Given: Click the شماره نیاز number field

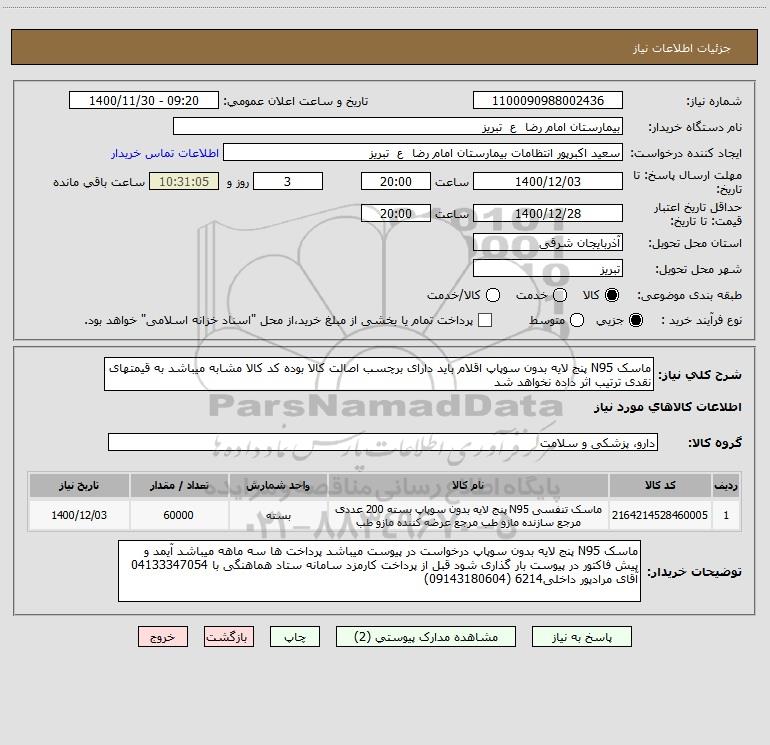Looking at the screenshot, I should tap(548, 100).
